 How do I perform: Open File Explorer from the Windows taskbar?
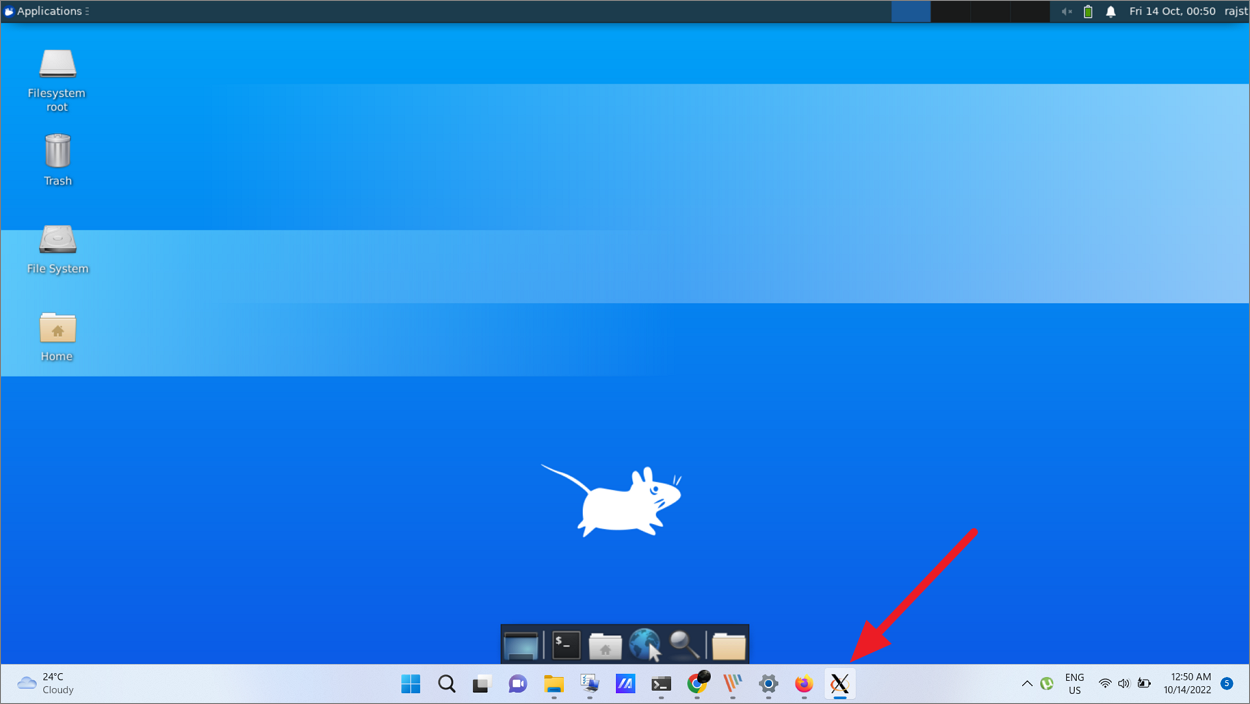click(x=553, y=684)
